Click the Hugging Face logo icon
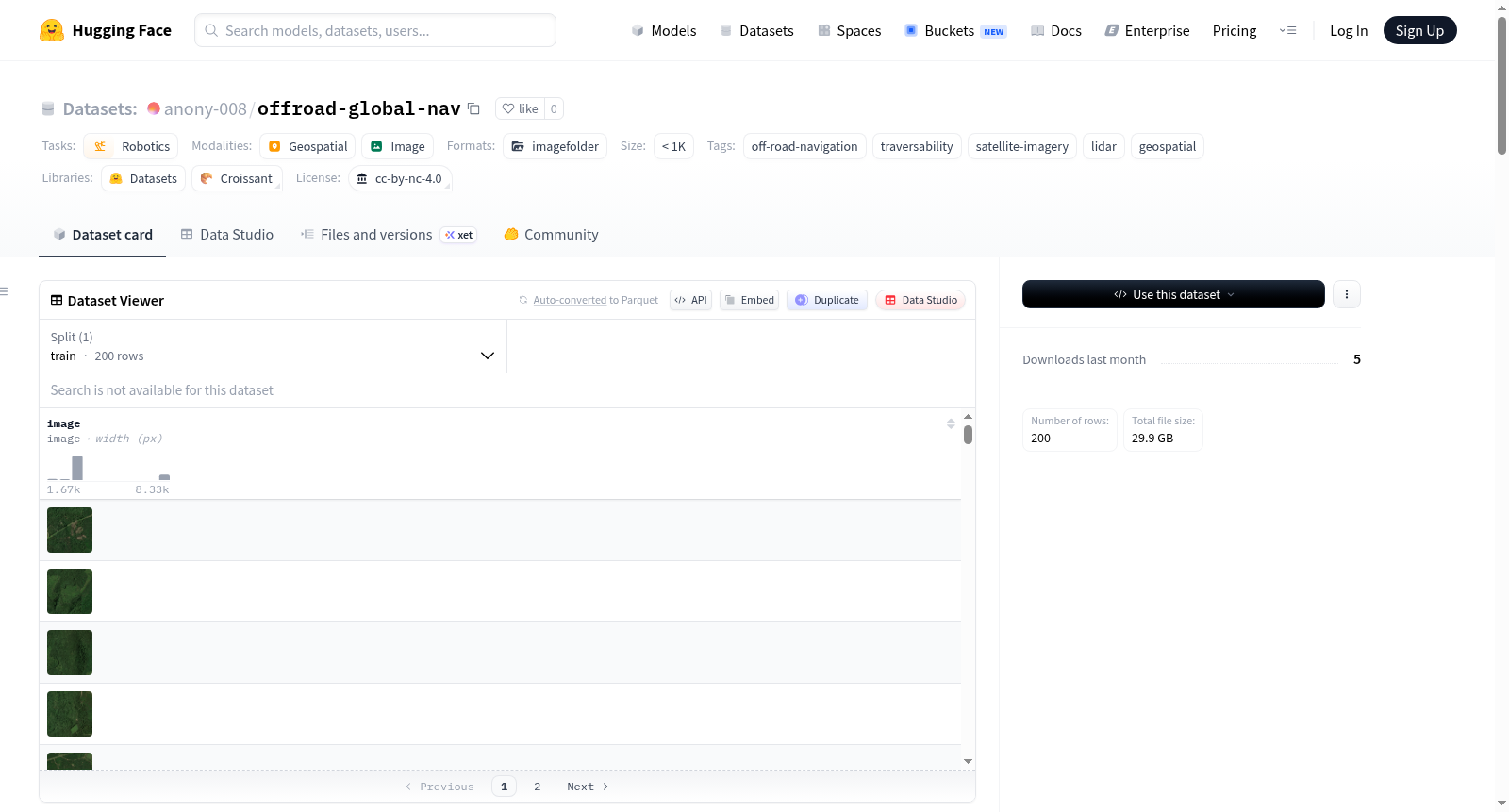 point(52,30)
